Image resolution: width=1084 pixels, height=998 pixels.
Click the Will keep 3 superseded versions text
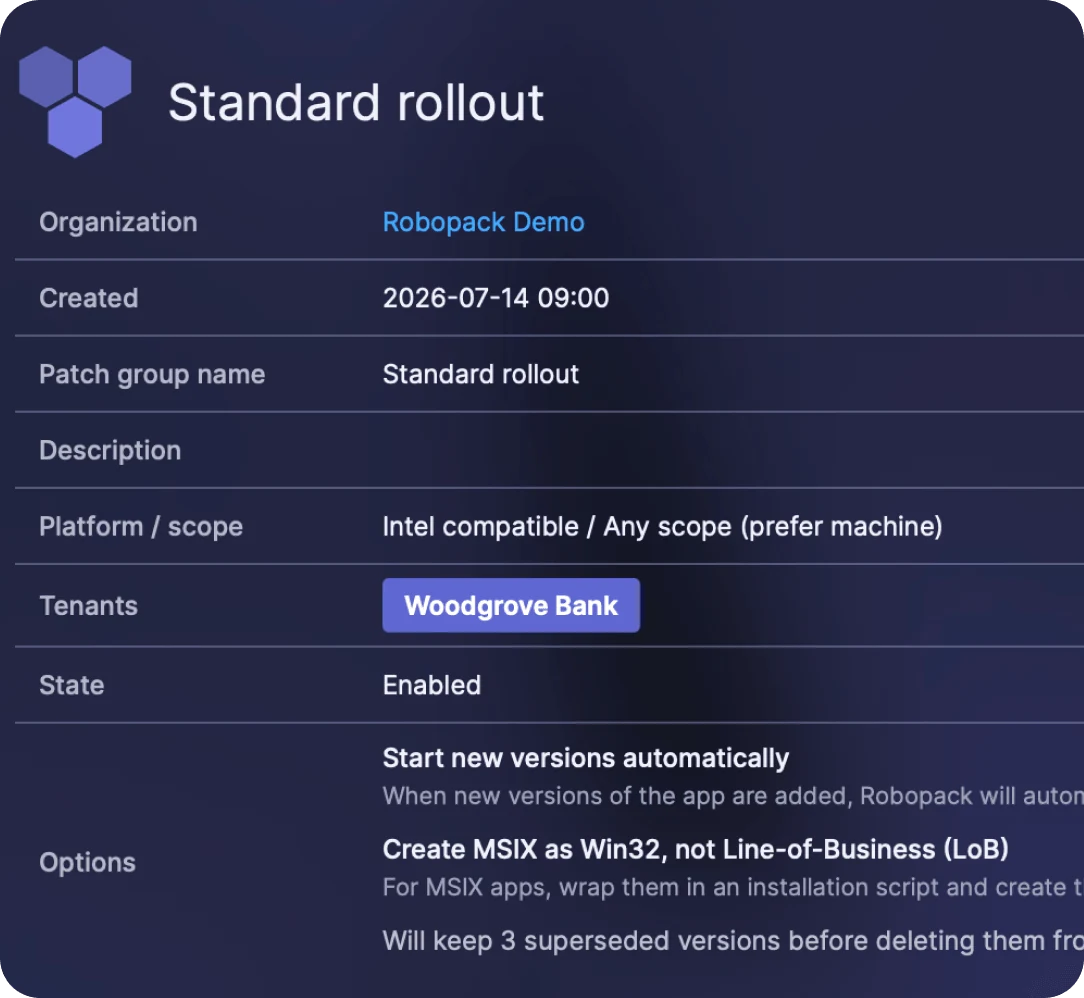click(x=733, y=941)
